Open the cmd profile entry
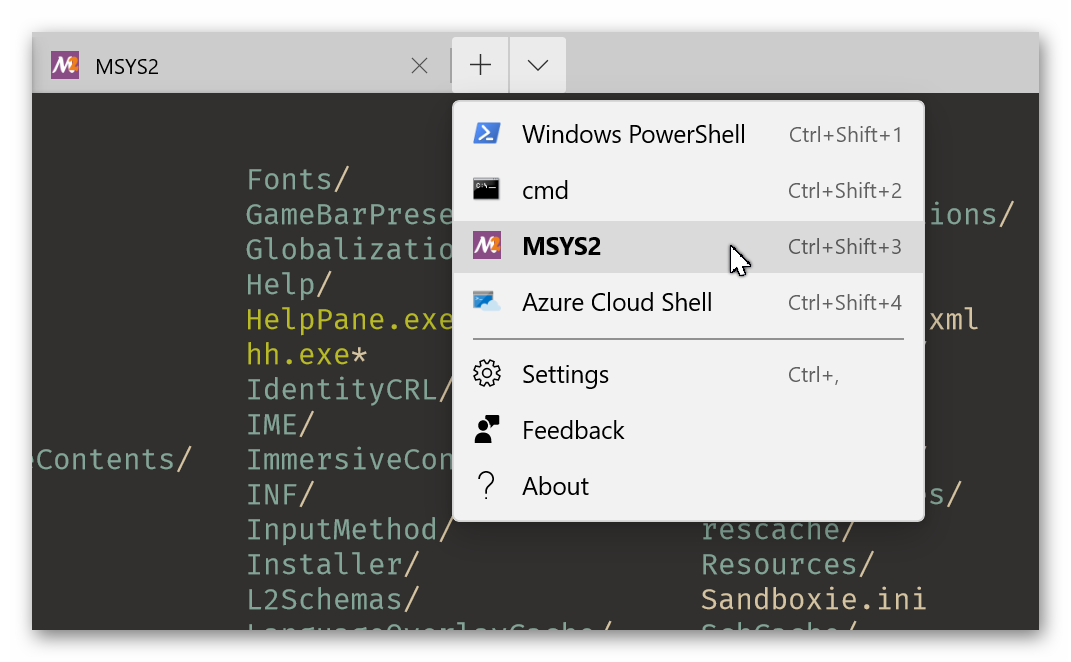The width and height of the screenshot is (1071, 662). 688,191
